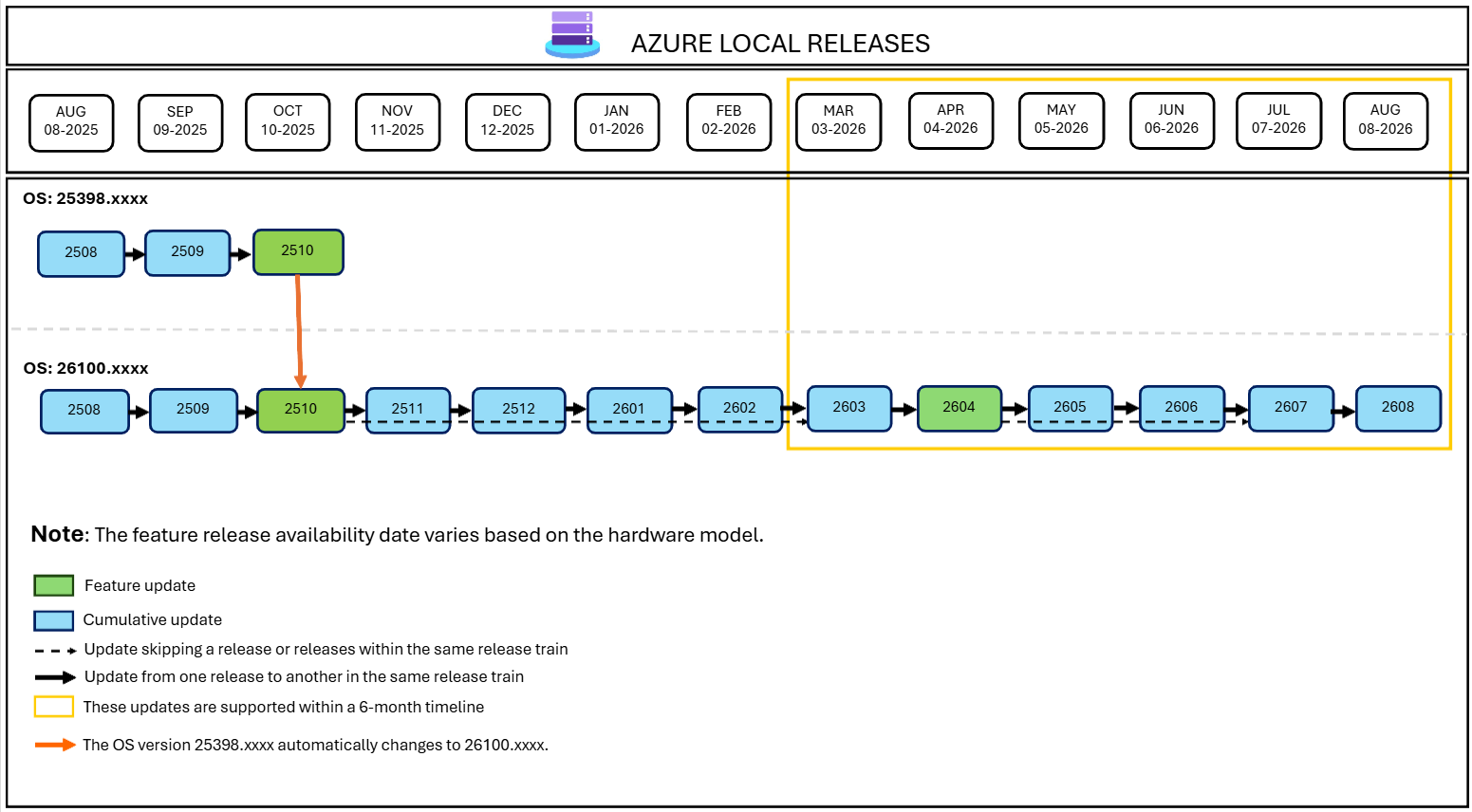Select the MAY 05-2026 month box
Image resolution: width=1472 pixels, height=812 pixels.
[1061, 120]
